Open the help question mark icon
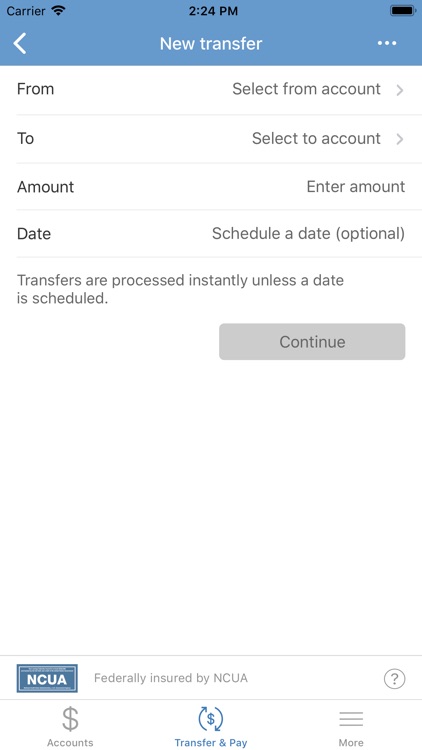 point(395,678)
